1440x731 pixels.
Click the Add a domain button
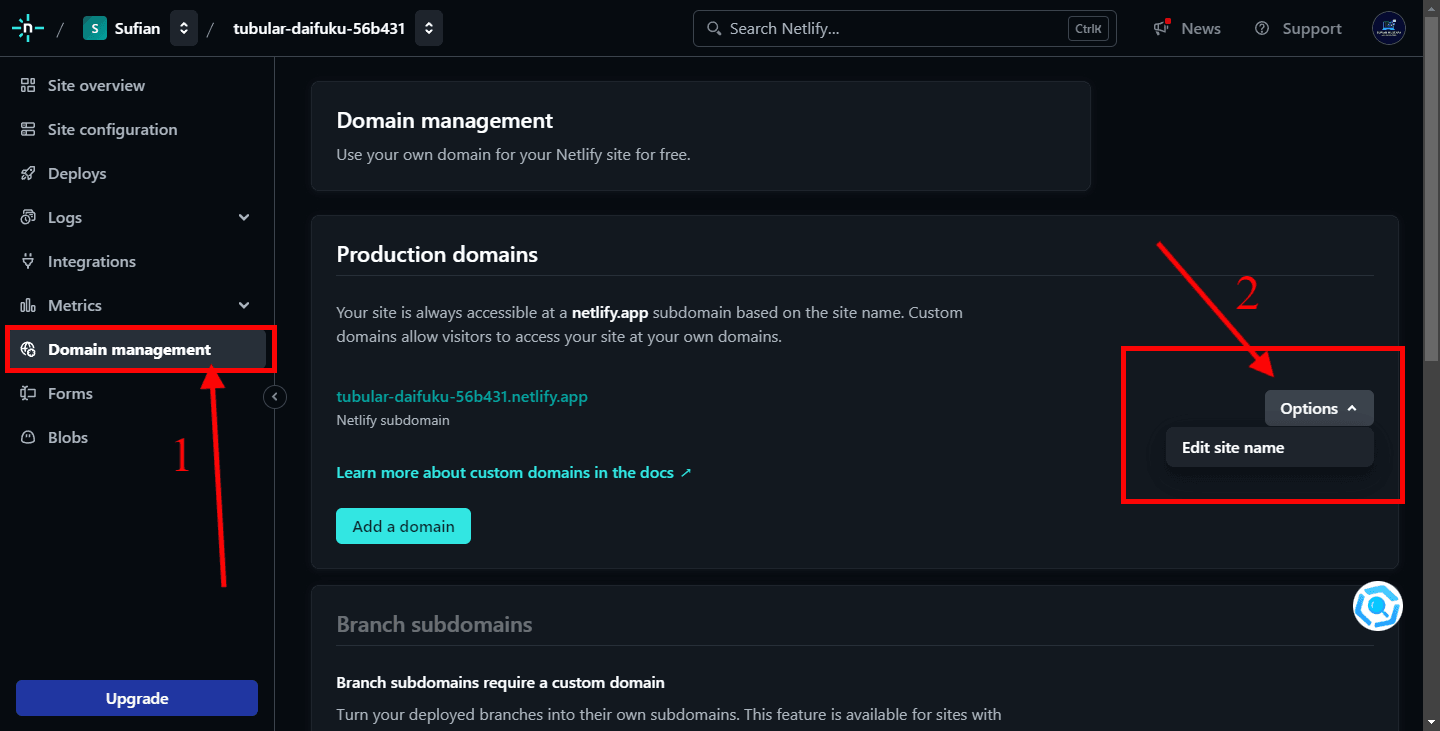[x=403, y=526]
